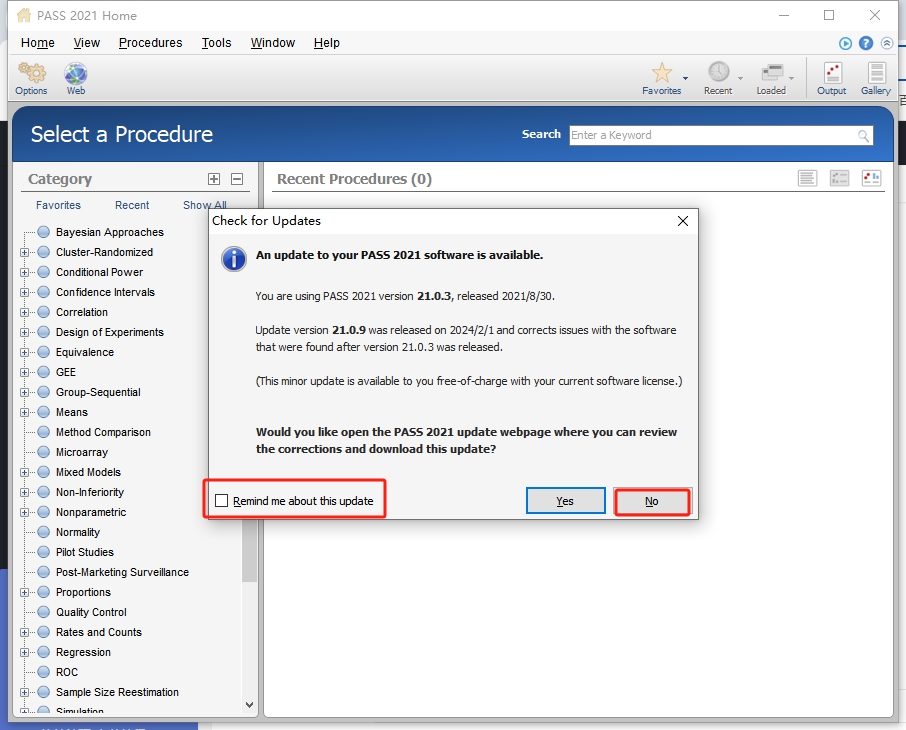This screenshot has width=906, height=730.
Task: Expand the Mixed Models tree node
Action: pos(24,472)
